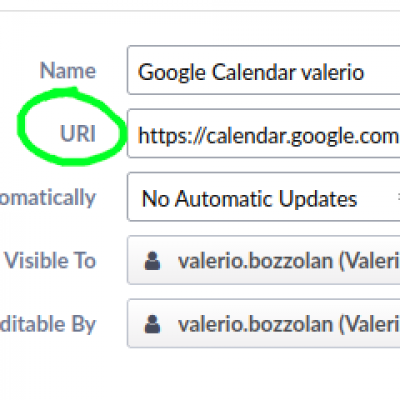Select valerio.bozzolan in Visible To field
This screenshot has height=400, width=400.
[x=255, y=261]
